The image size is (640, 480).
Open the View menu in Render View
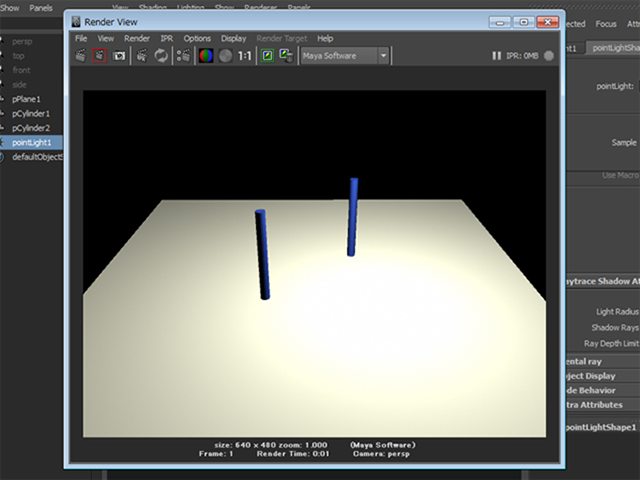105,38
